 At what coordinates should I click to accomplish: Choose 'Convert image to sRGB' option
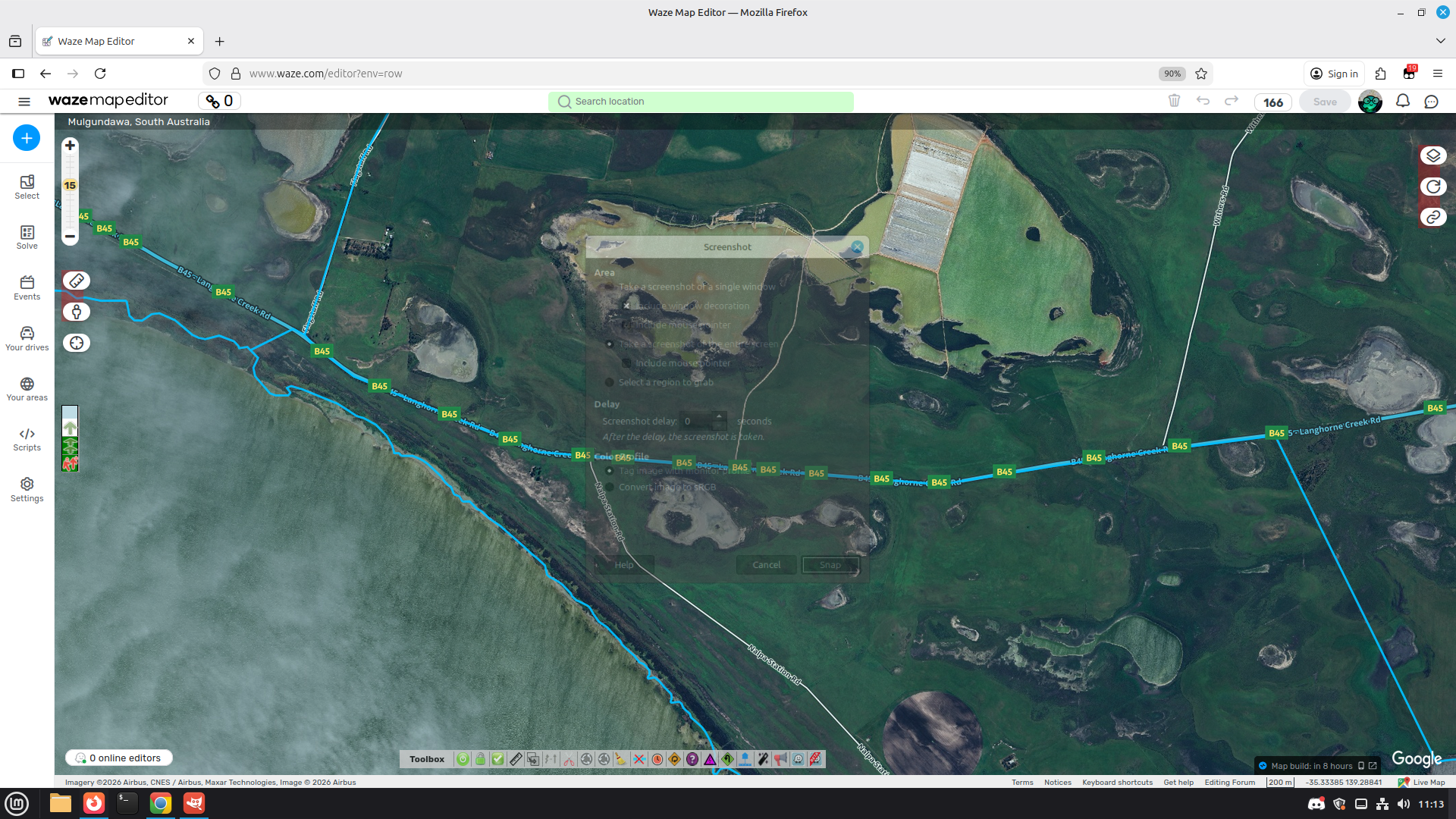click(x=610, y=487)
